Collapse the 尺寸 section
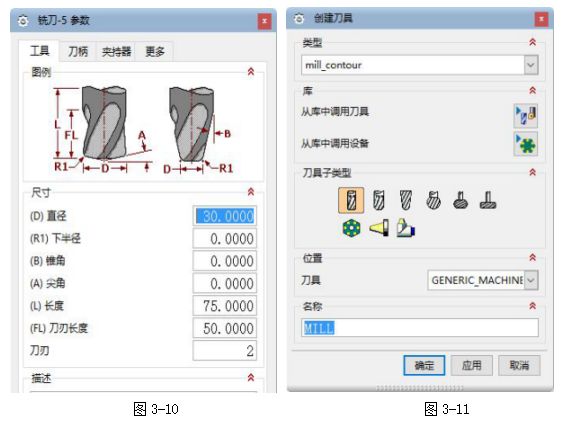 [x=251, y=192]
